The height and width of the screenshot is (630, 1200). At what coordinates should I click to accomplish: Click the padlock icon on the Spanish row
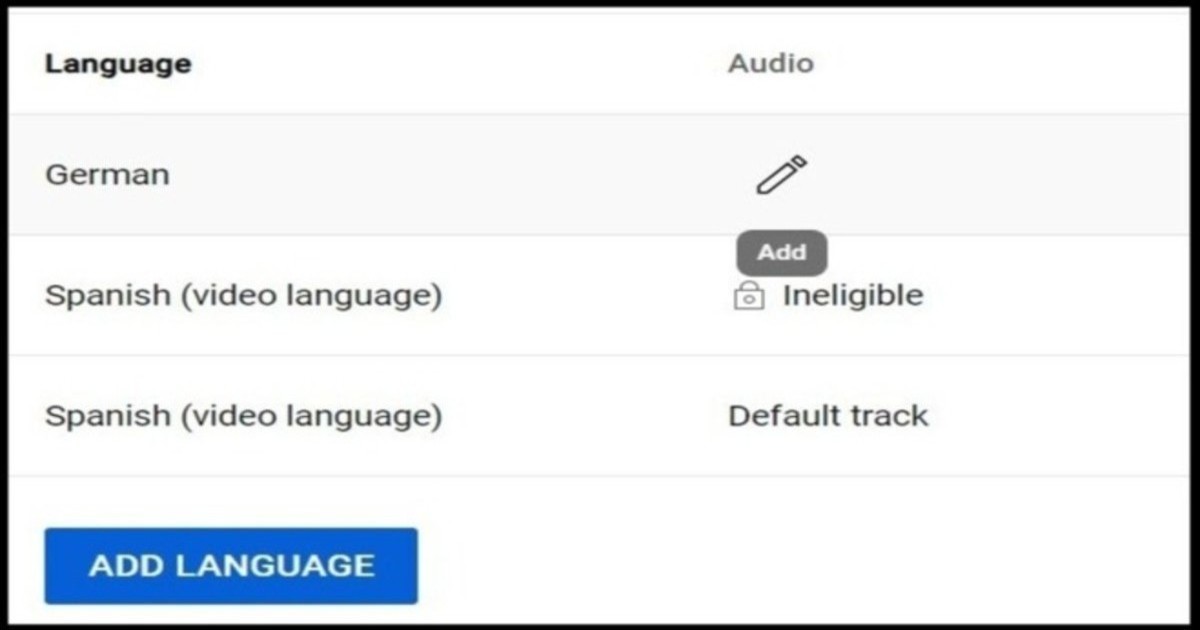point(746,295)
